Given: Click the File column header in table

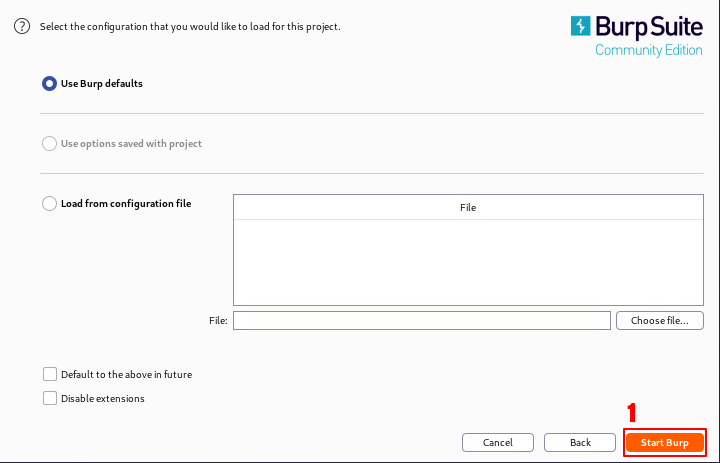Looking at the screenshot, I should [x=467, y=207].
